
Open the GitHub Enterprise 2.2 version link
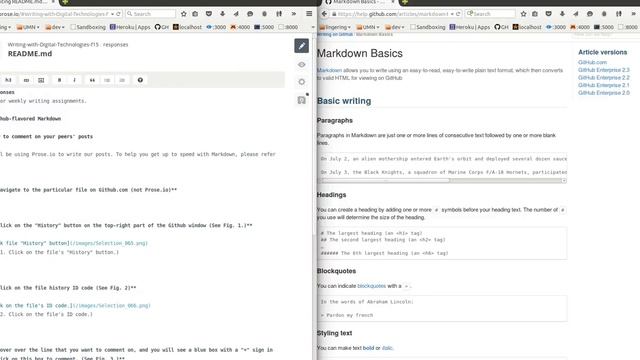point(604,78)
